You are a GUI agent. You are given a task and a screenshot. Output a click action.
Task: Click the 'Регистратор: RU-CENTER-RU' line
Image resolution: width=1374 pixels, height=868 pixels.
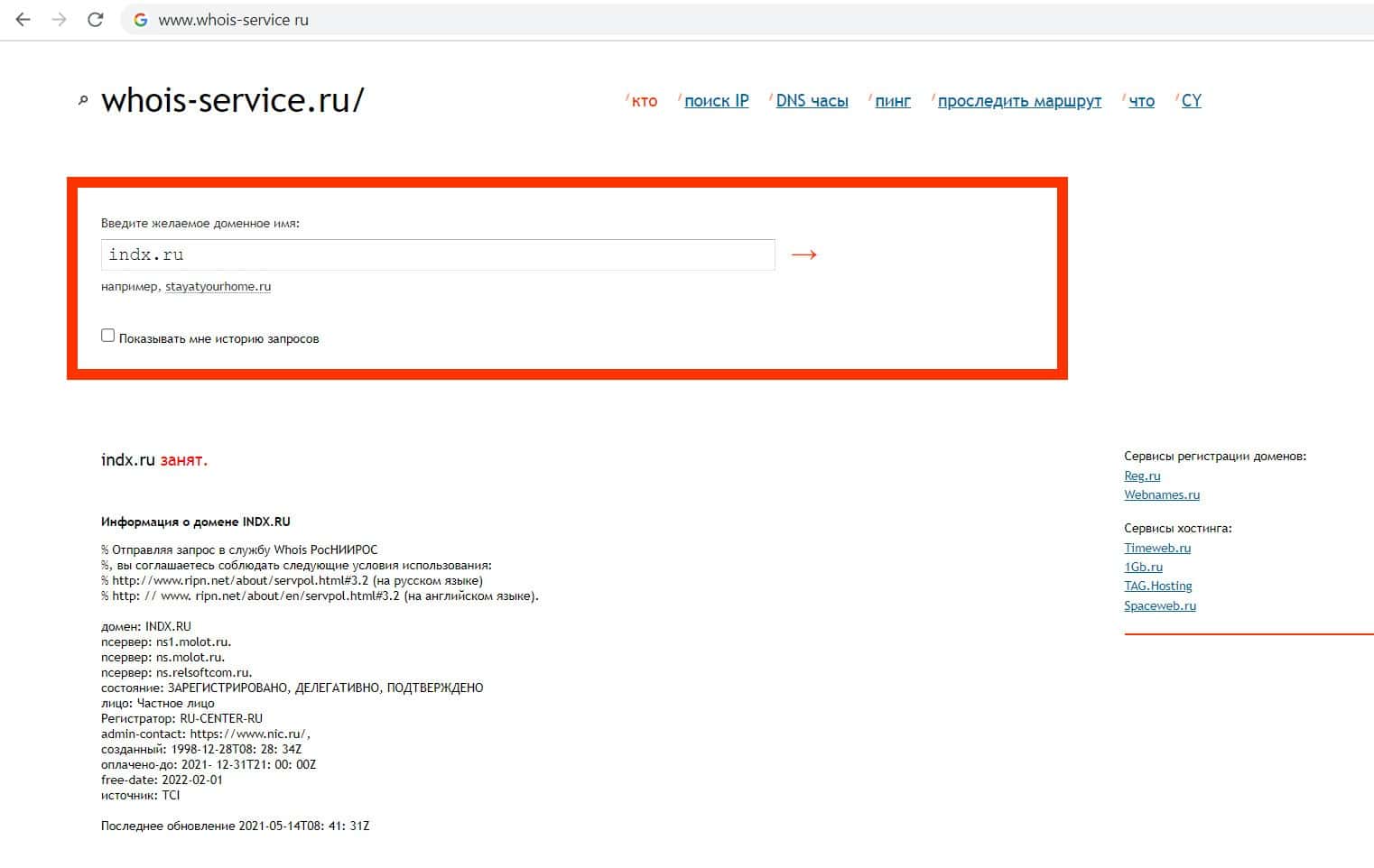182,718
